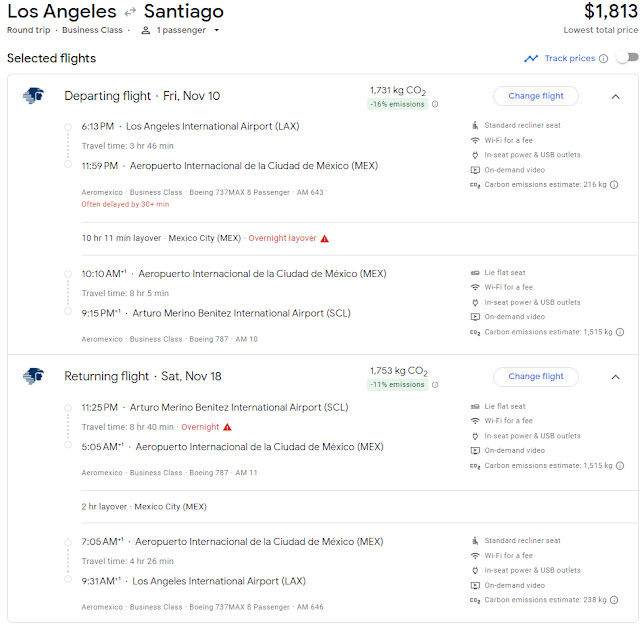Screen dimensions: 640x626
Task: Change the returning flight
Action: click(536, 377)
